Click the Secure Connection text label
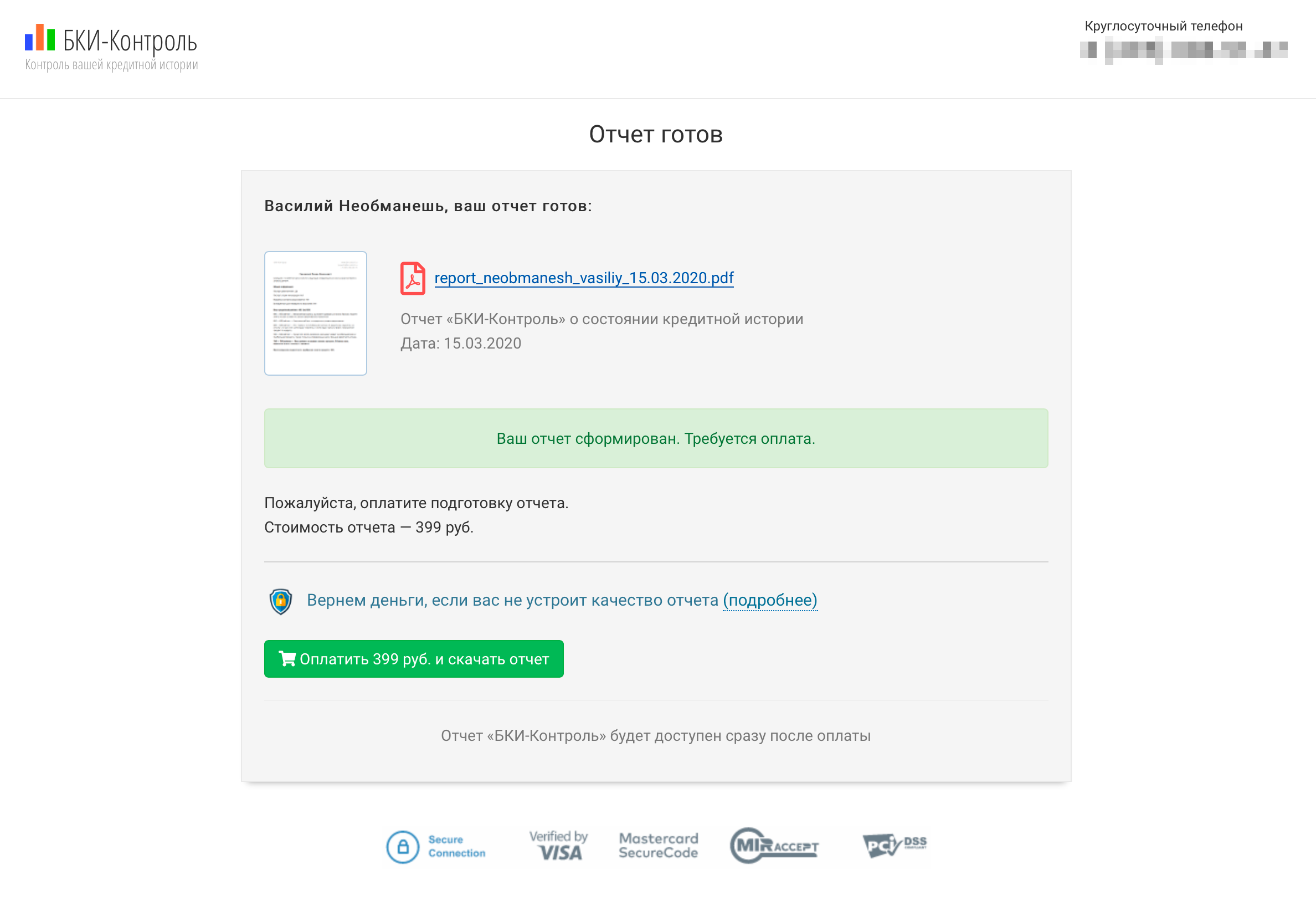This screenshot has height=901, width=1316. click(457, 847)
